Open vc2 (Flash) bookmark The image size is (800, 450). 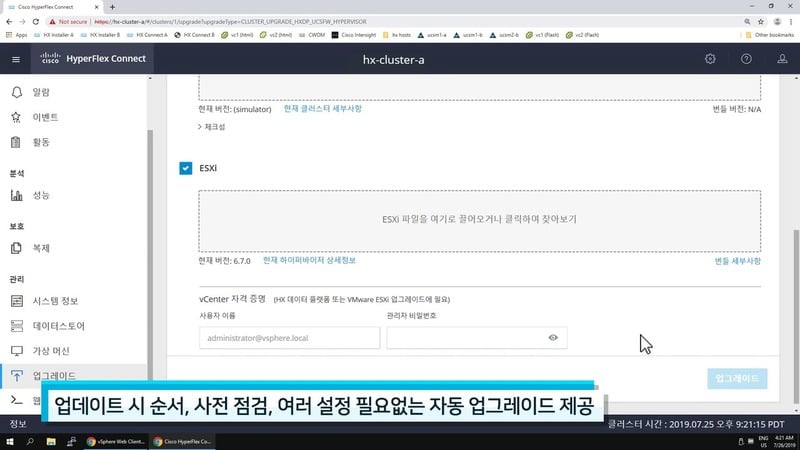[x=582, y=35]
